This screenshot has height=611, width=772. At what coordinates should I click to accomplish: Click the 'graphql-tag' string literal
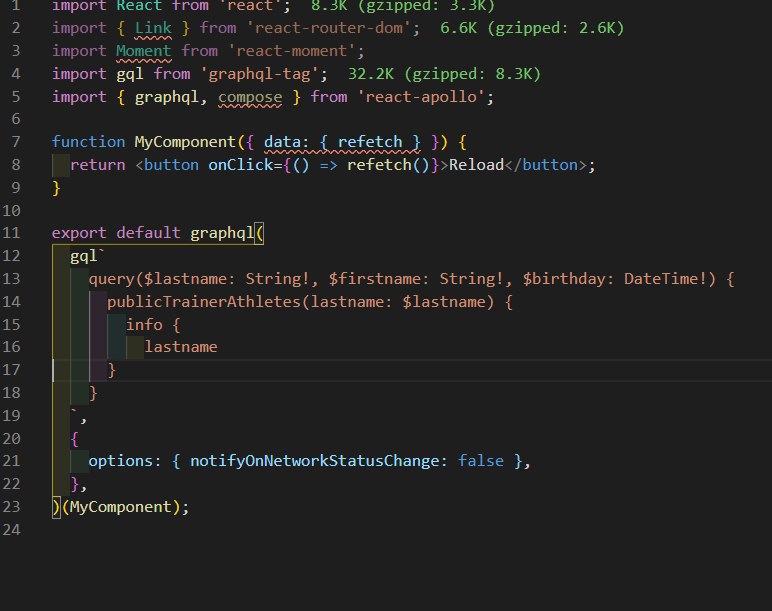coord(259,74)
